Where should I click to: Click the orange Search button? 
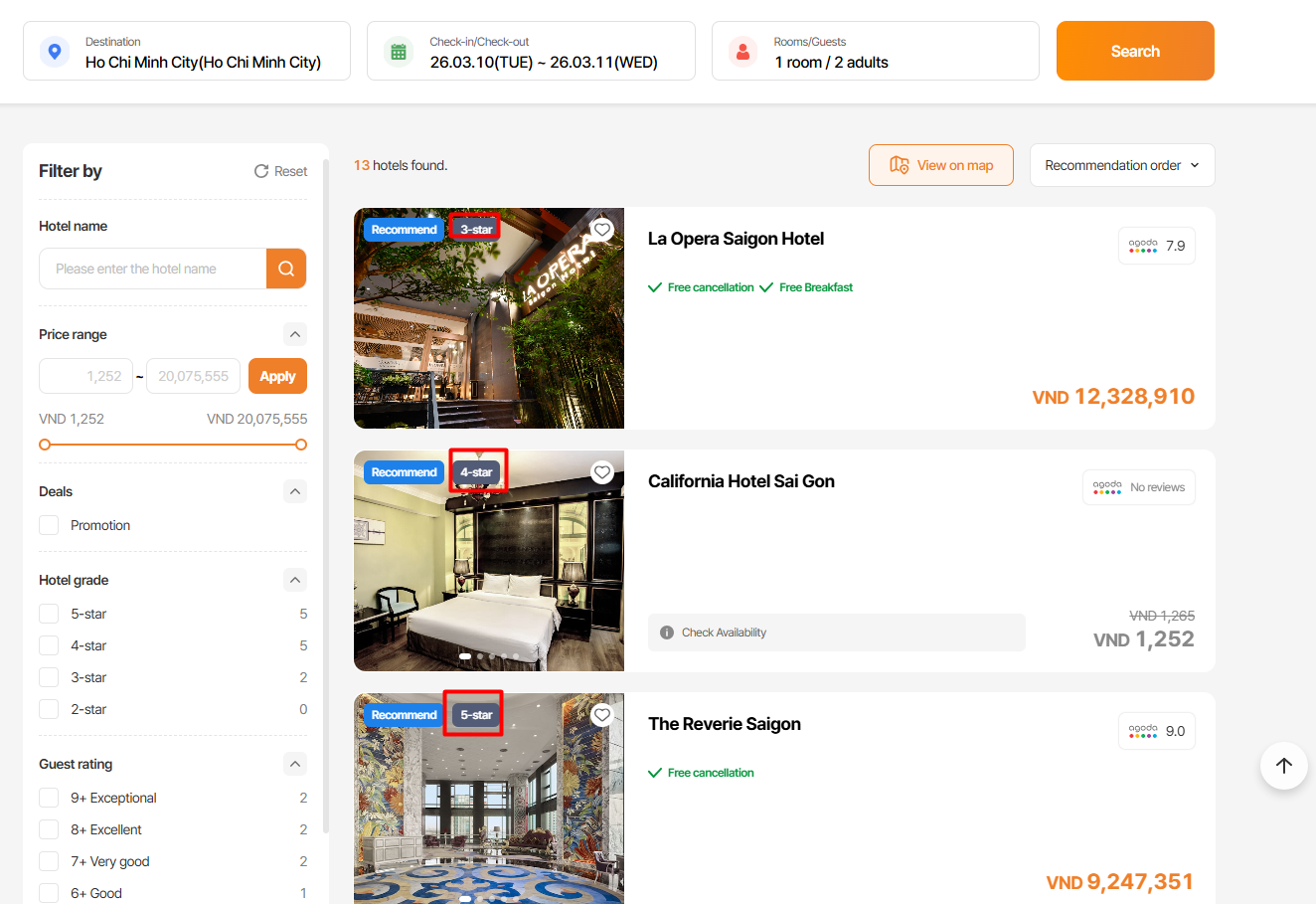(x=1135, y=51)
